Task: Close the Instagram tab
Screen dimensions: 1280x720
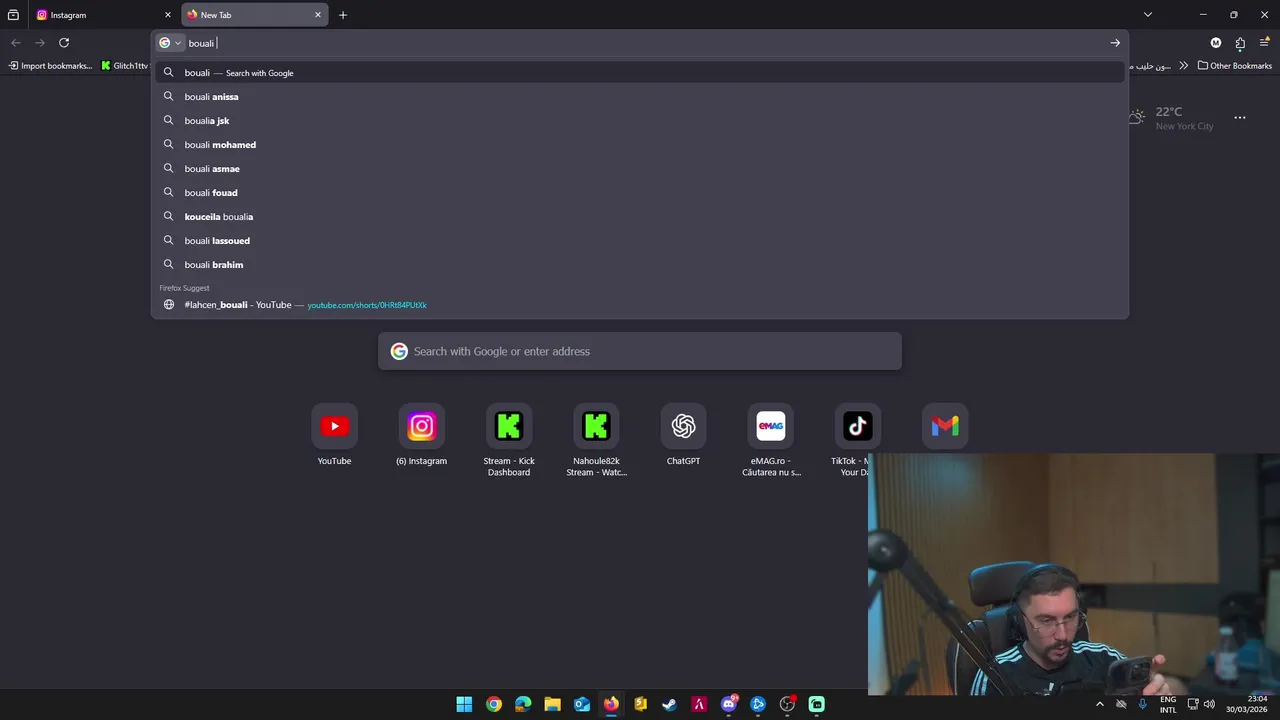Action: click(x=167, y=15)
